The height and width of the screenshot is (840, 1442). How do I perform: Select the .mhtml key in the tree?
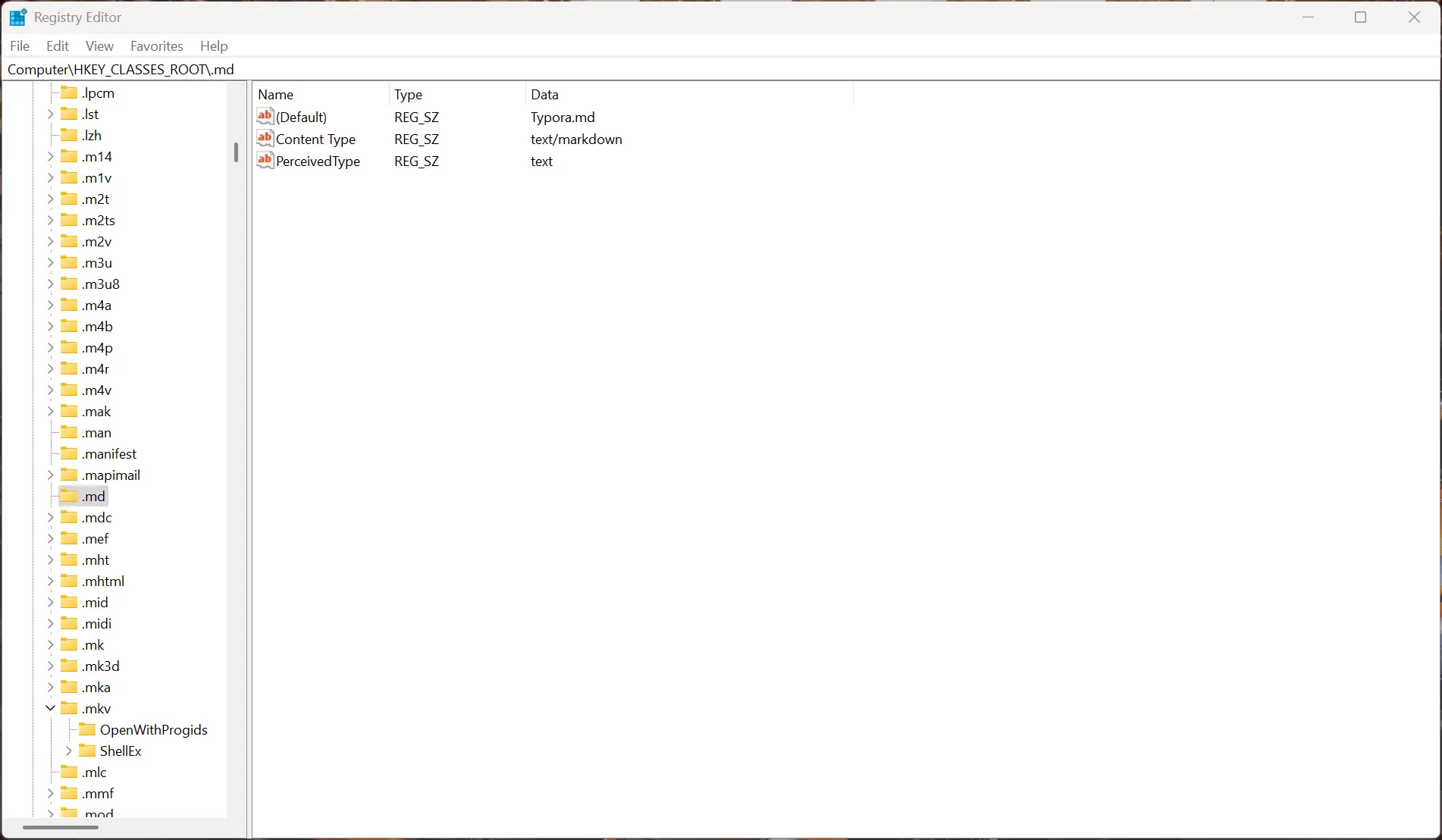[103, 581]
